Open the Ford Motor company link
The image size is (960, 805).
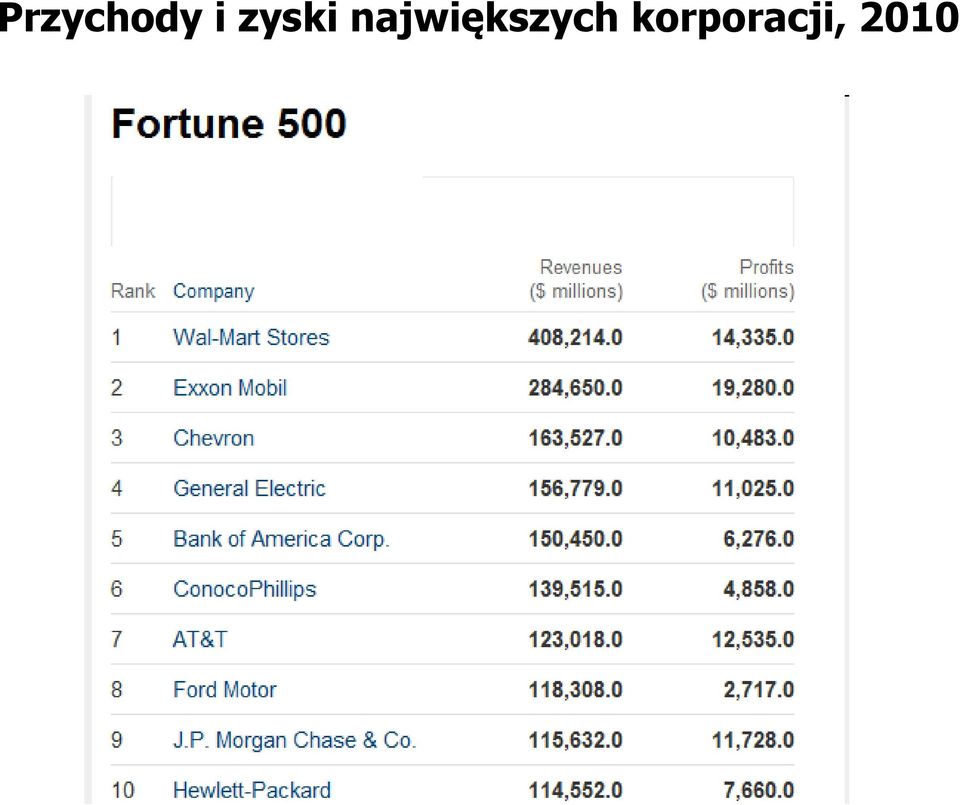225,689
